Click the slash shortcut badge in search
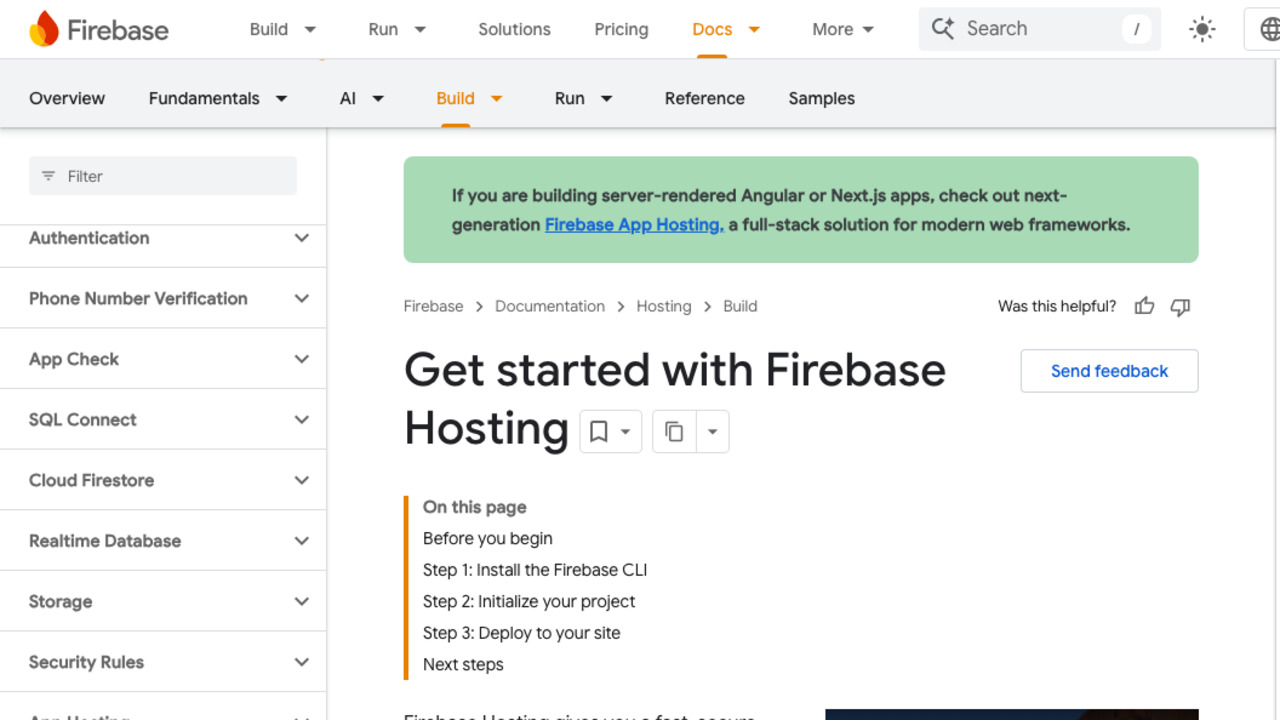 point(1136,29)
